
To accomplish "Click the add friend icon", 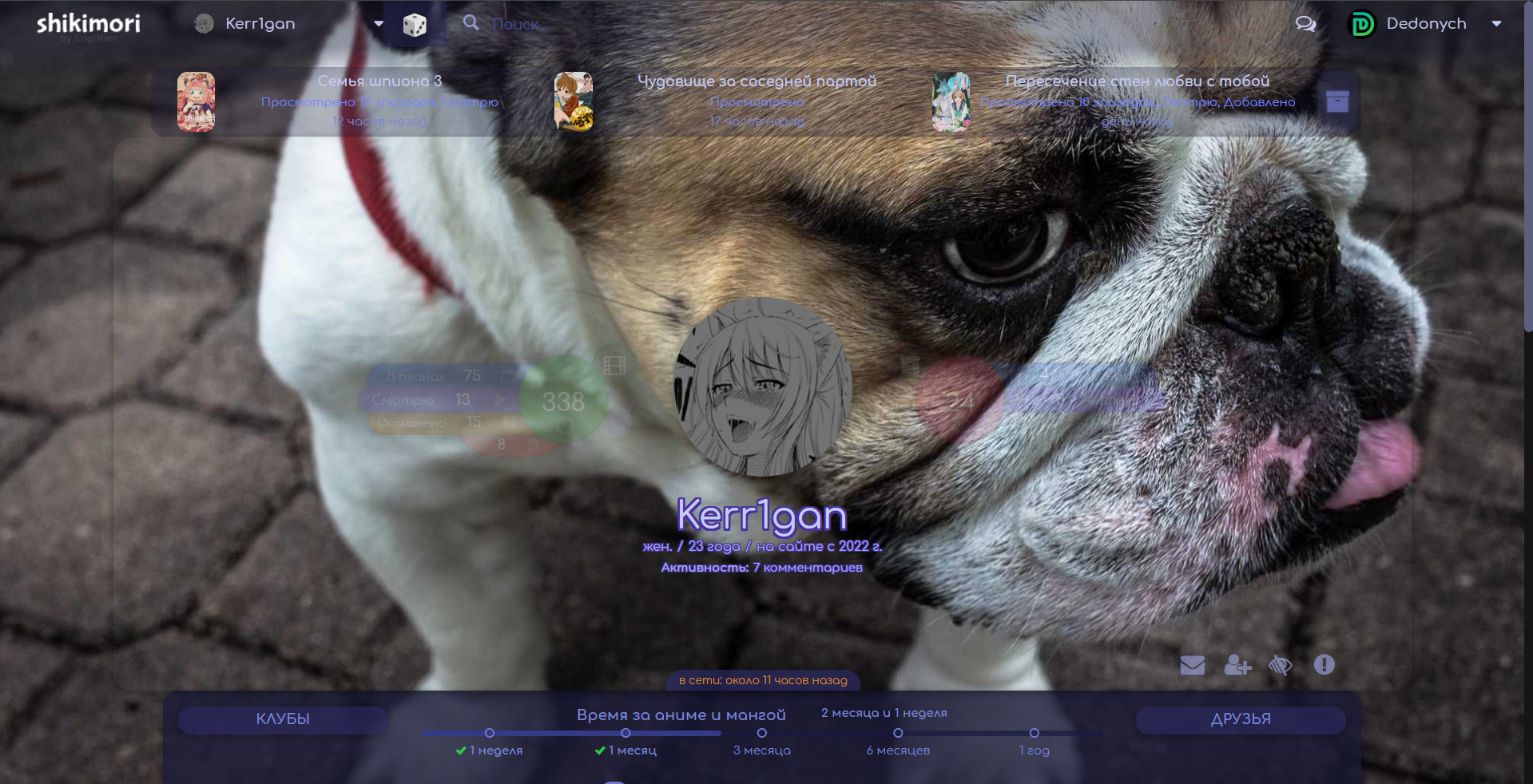I will coord(1237,665).
